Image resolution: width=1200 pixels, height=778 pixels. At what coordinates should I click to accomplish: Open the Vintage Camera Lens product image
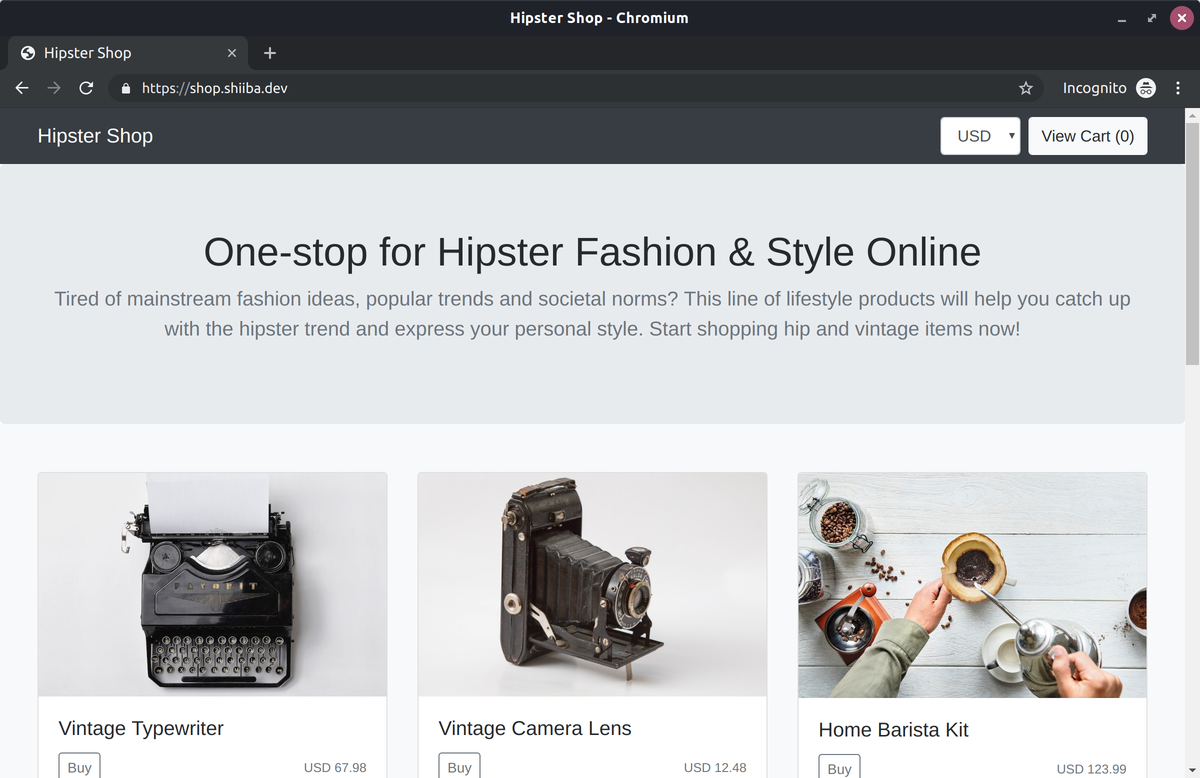click(x=592, y=585)
